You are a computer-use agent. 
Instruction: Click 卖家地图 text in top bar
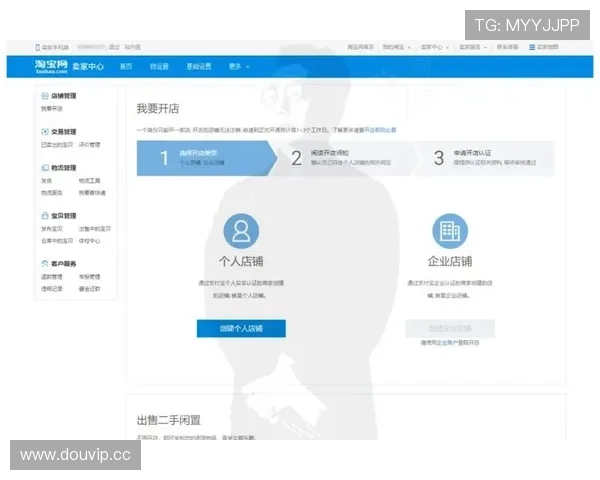pos(548,47)
